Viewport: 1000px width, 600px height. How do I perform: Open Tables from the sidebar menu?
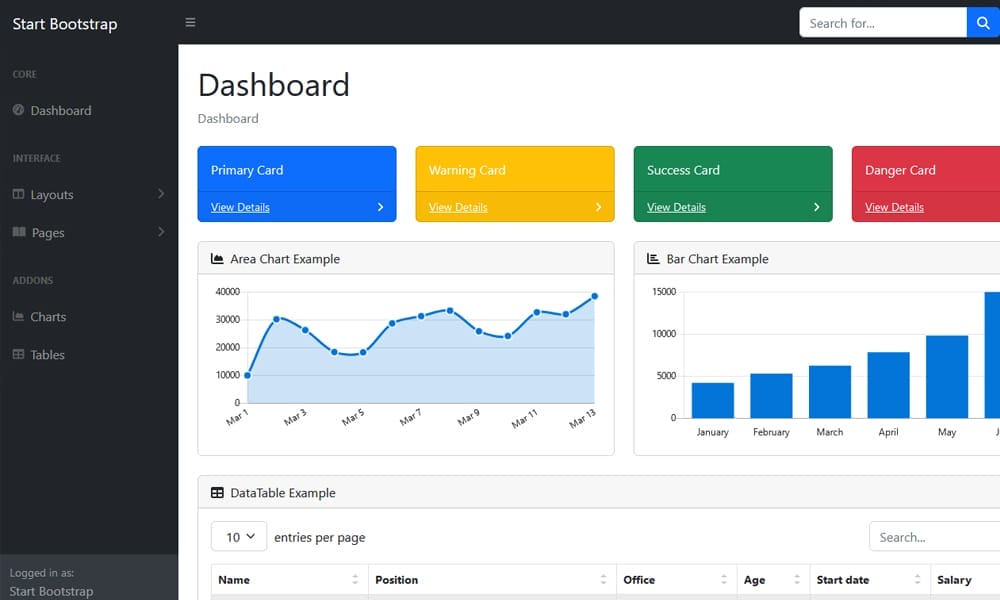click(x=47, y=355)
